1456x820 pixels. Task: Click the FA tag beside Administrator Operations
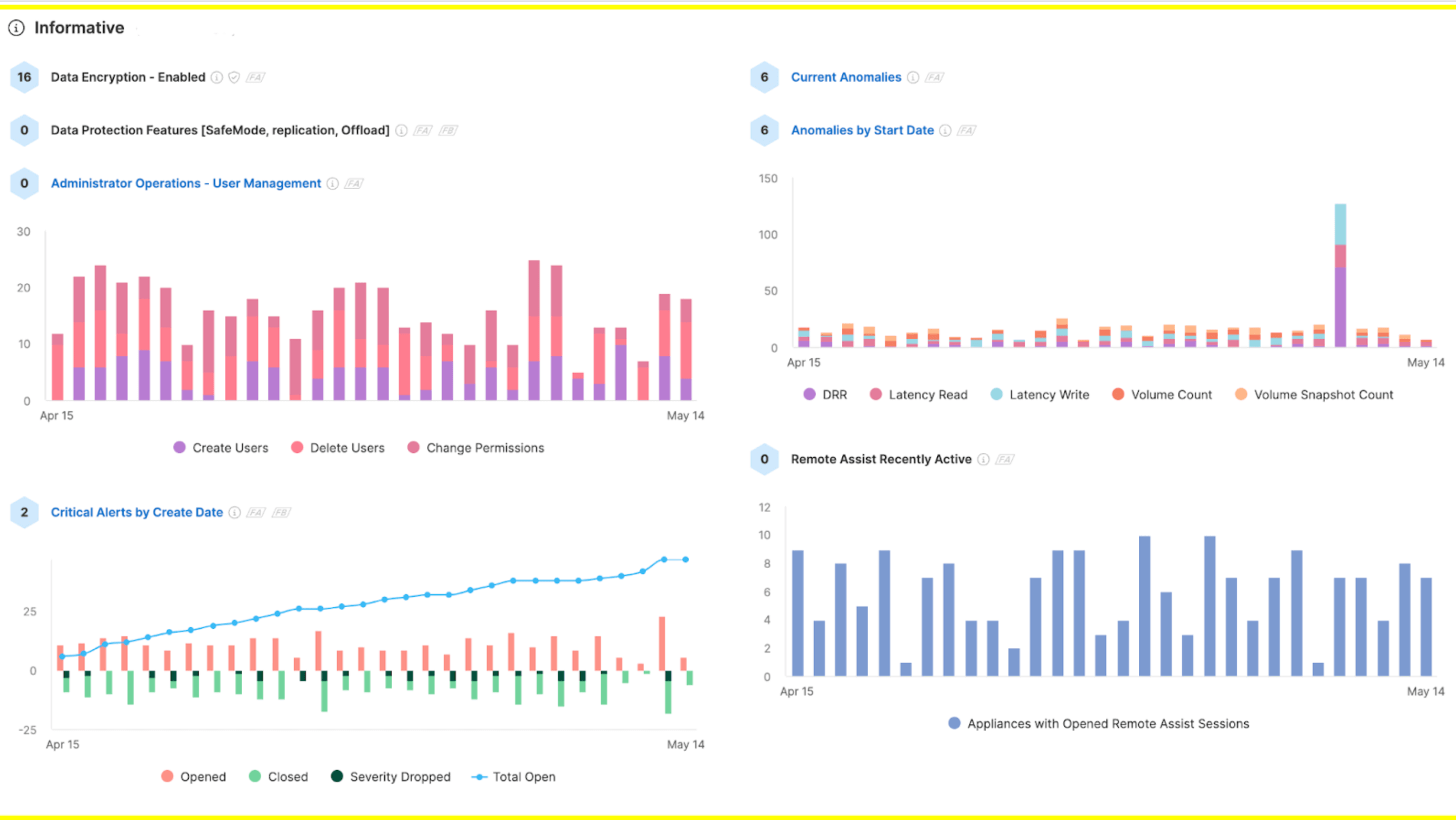pos(354,184)
